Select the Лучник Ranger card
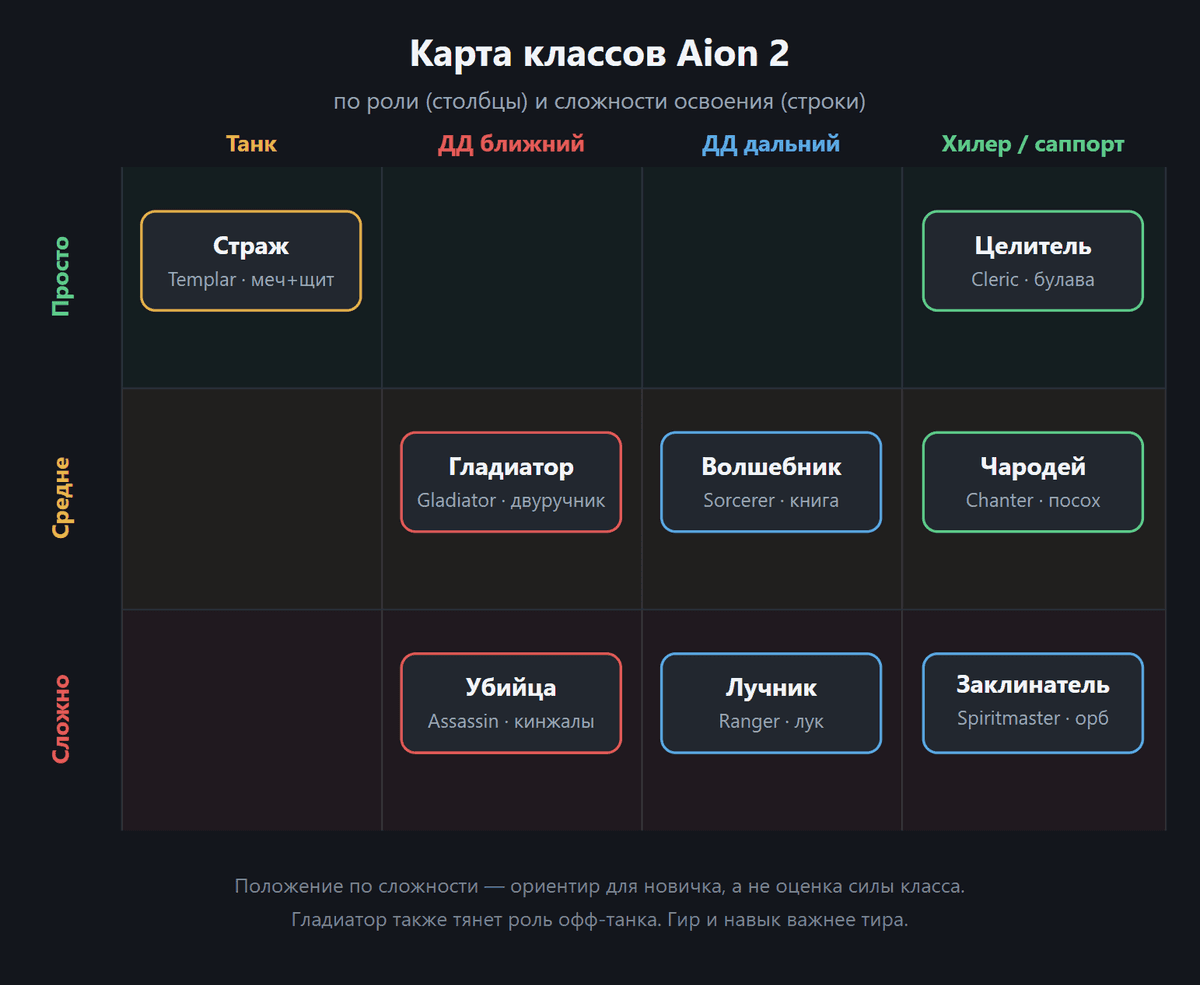 coord(771,703)
